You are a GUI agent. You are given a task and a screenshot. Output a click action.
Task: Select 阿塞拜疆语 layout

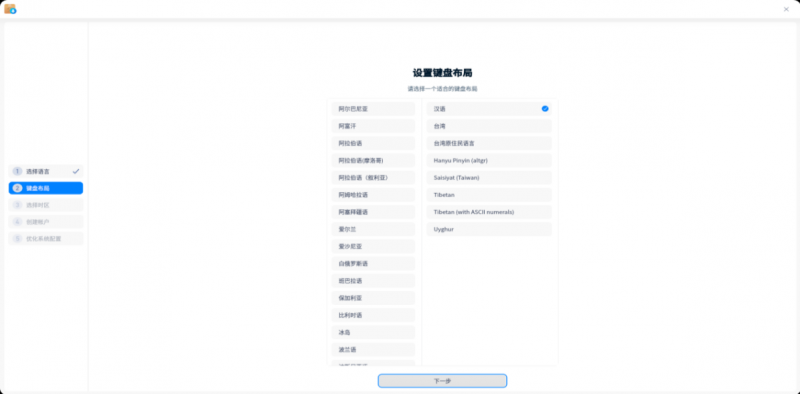click(x=373, y=212)
